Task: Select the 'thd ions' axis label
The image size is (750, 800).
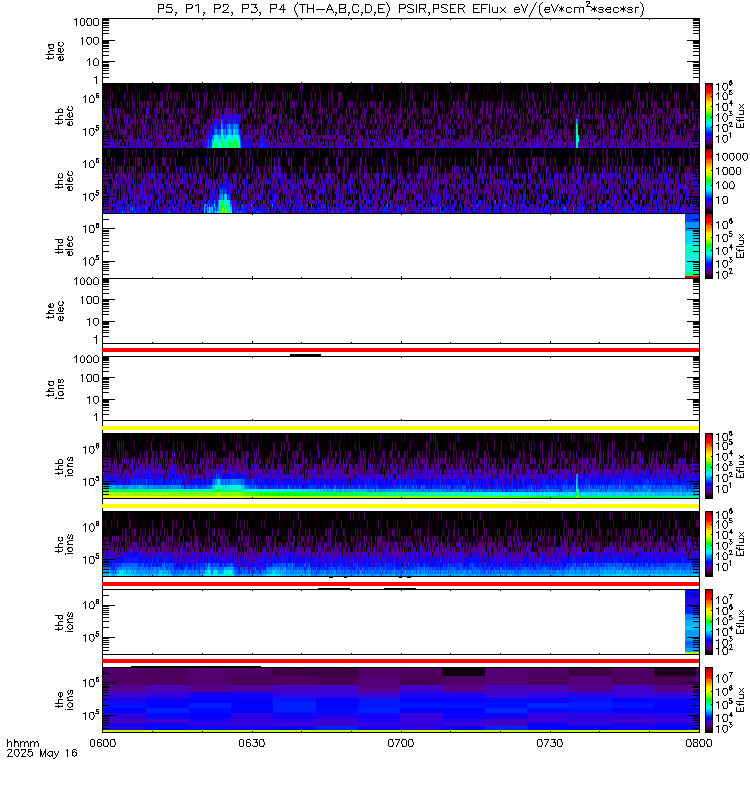Action: click(64, 622)
